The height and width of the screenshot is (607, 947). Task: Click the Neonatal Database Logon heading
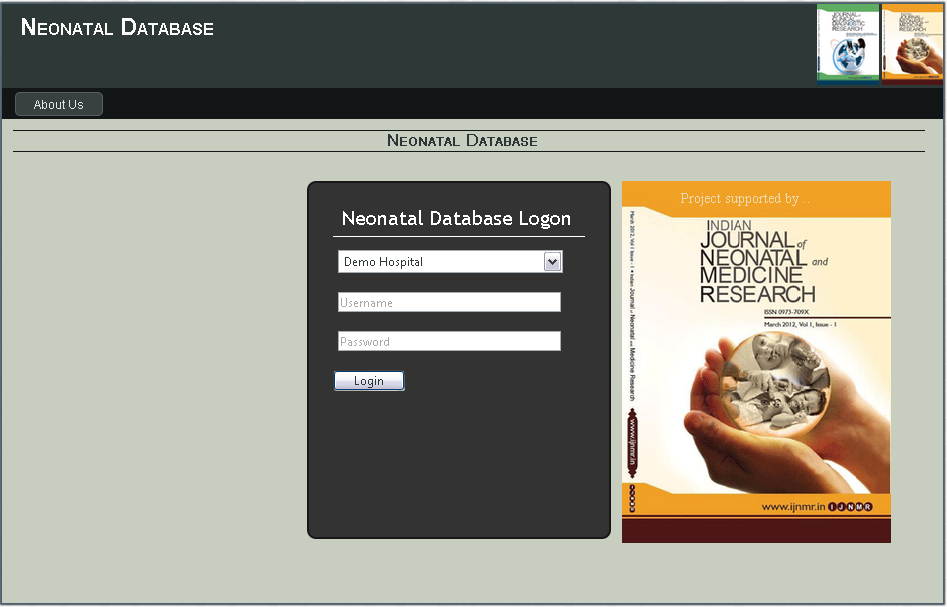click(x=456, y=218)
